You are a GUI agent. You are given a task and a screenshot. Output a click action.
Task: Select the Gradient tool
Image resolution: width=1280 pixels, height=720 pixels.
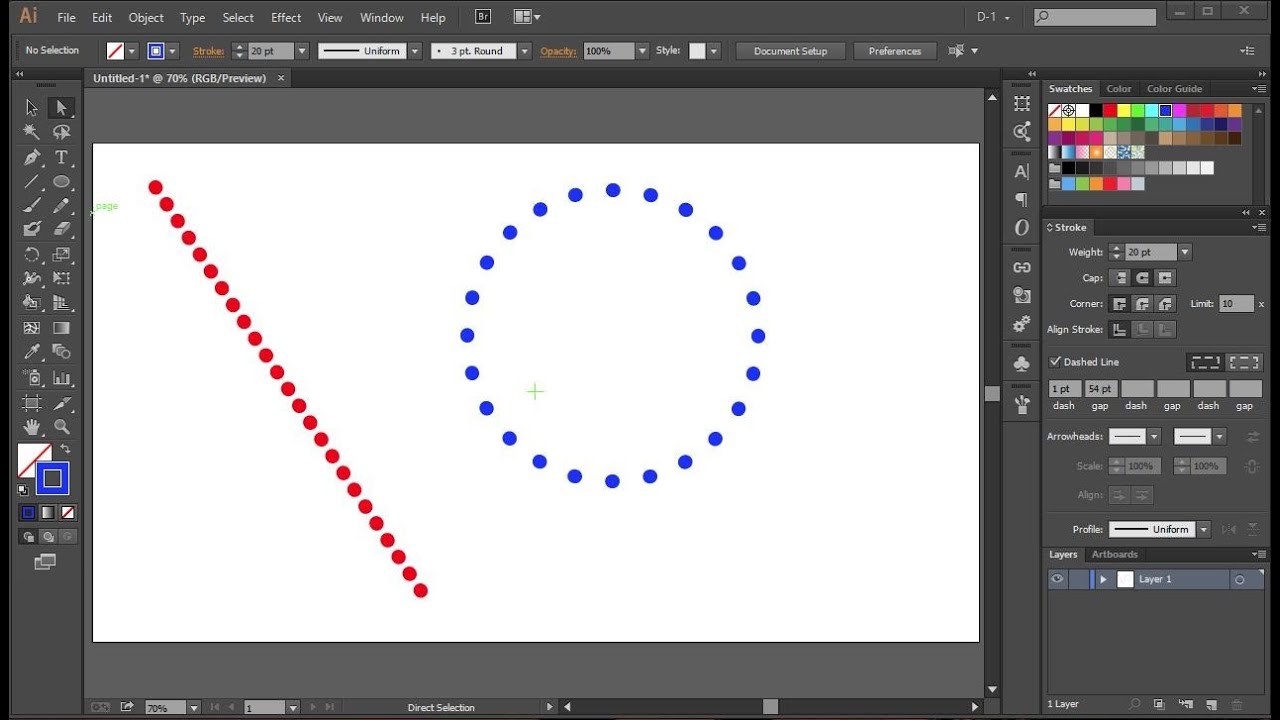(x=62, y=328)
